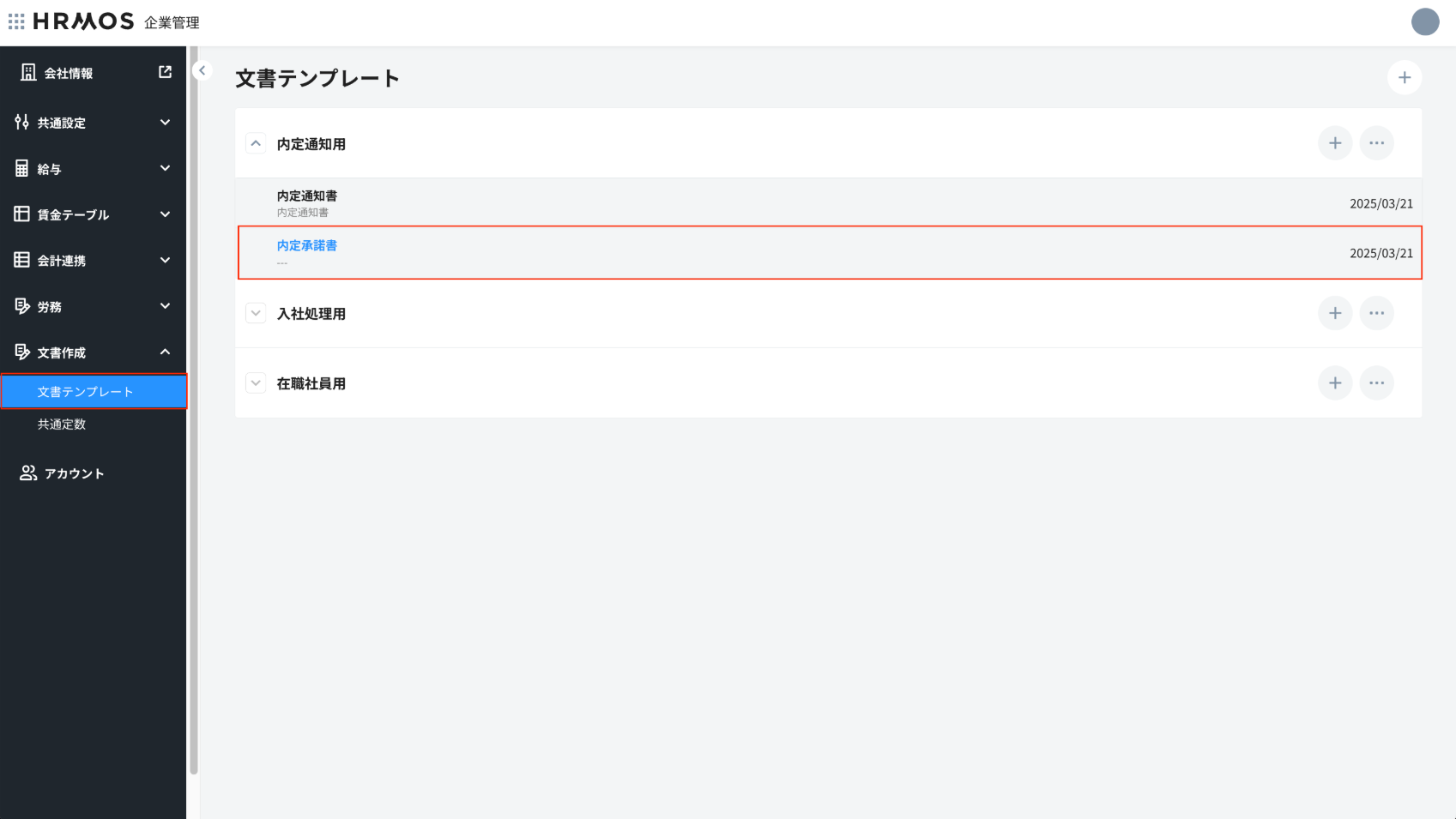Viewport: 1456px width, 819px height.
Task: Open more options for 内定通知用
Action: 1376,143
